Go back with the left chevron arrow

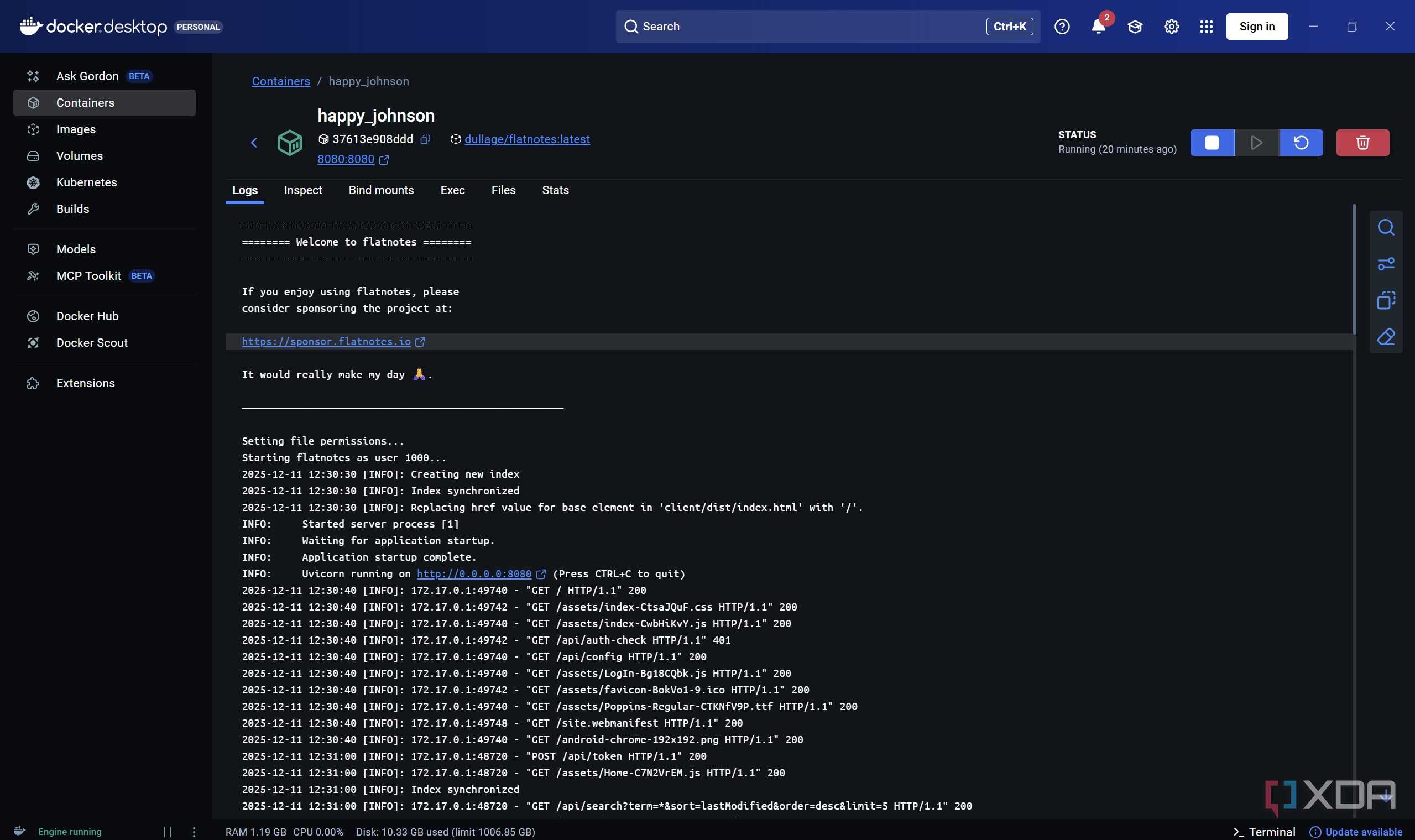(254, 143)
